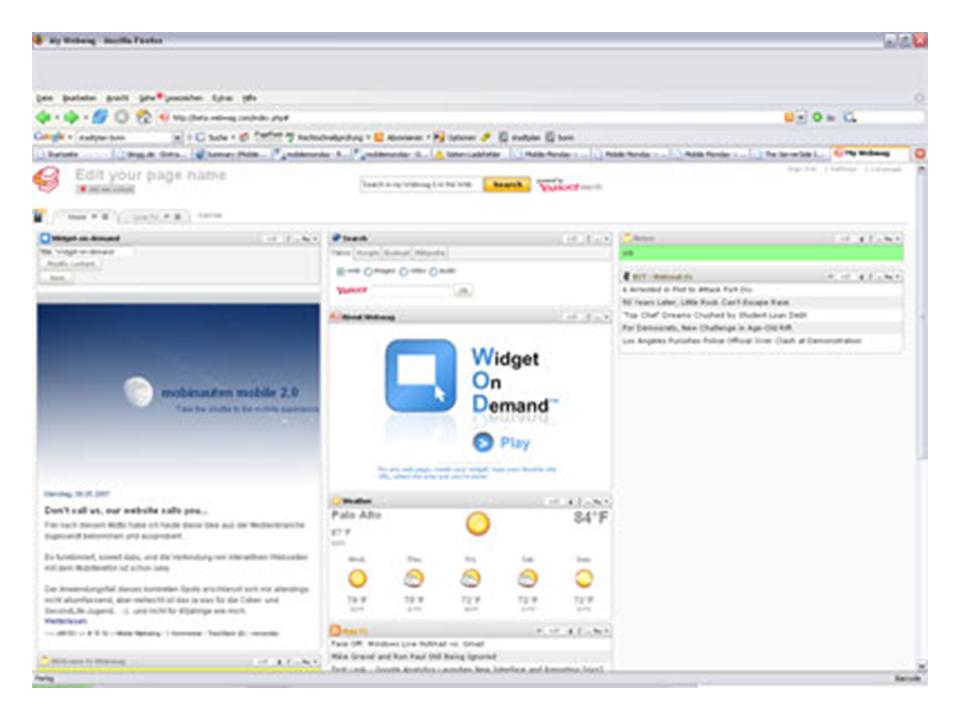Screen dimensions: 960x720
Task: Click the Widget on demand header icon
Action: [x=45, y=238]
